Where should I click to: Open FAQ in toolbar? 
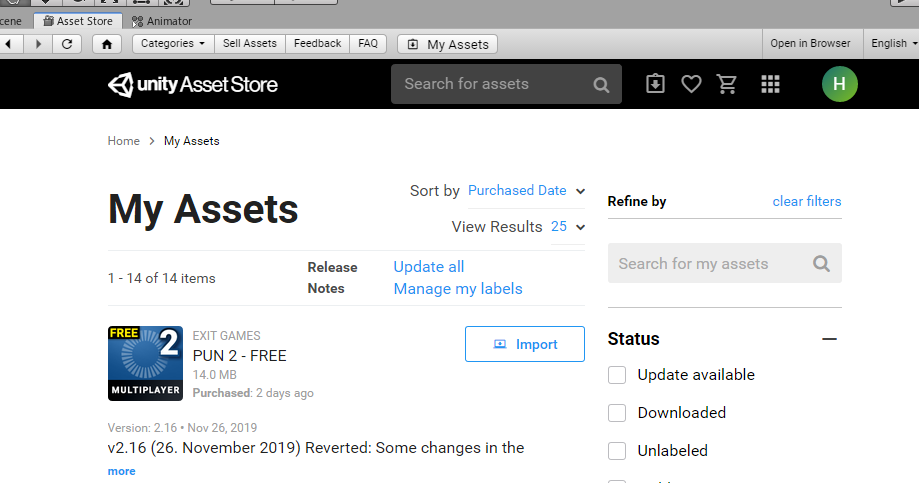coord(368,44)
